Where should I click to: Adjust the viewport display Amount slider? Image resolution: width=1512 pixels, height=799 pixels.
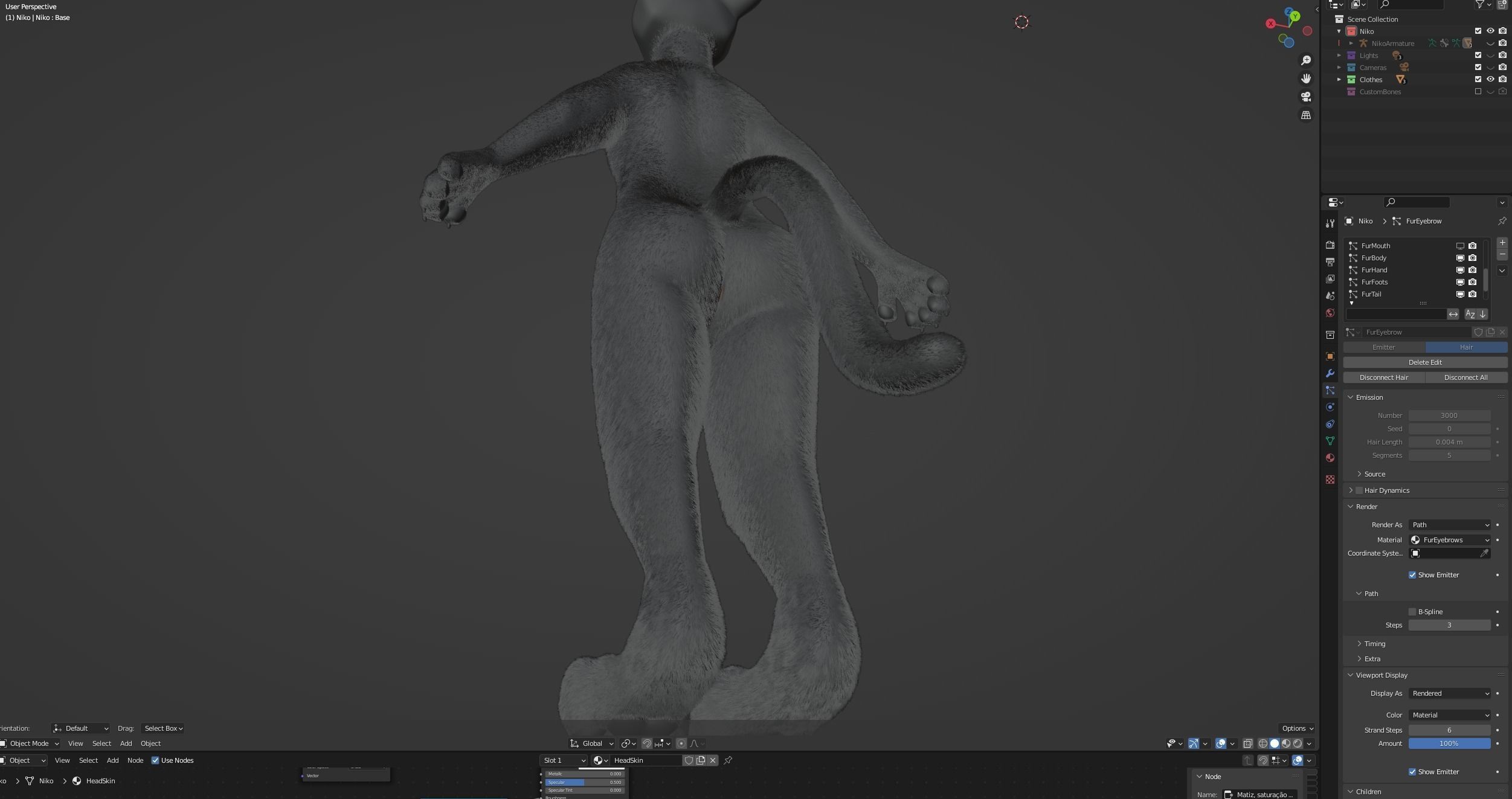(x=1449, y=743)
